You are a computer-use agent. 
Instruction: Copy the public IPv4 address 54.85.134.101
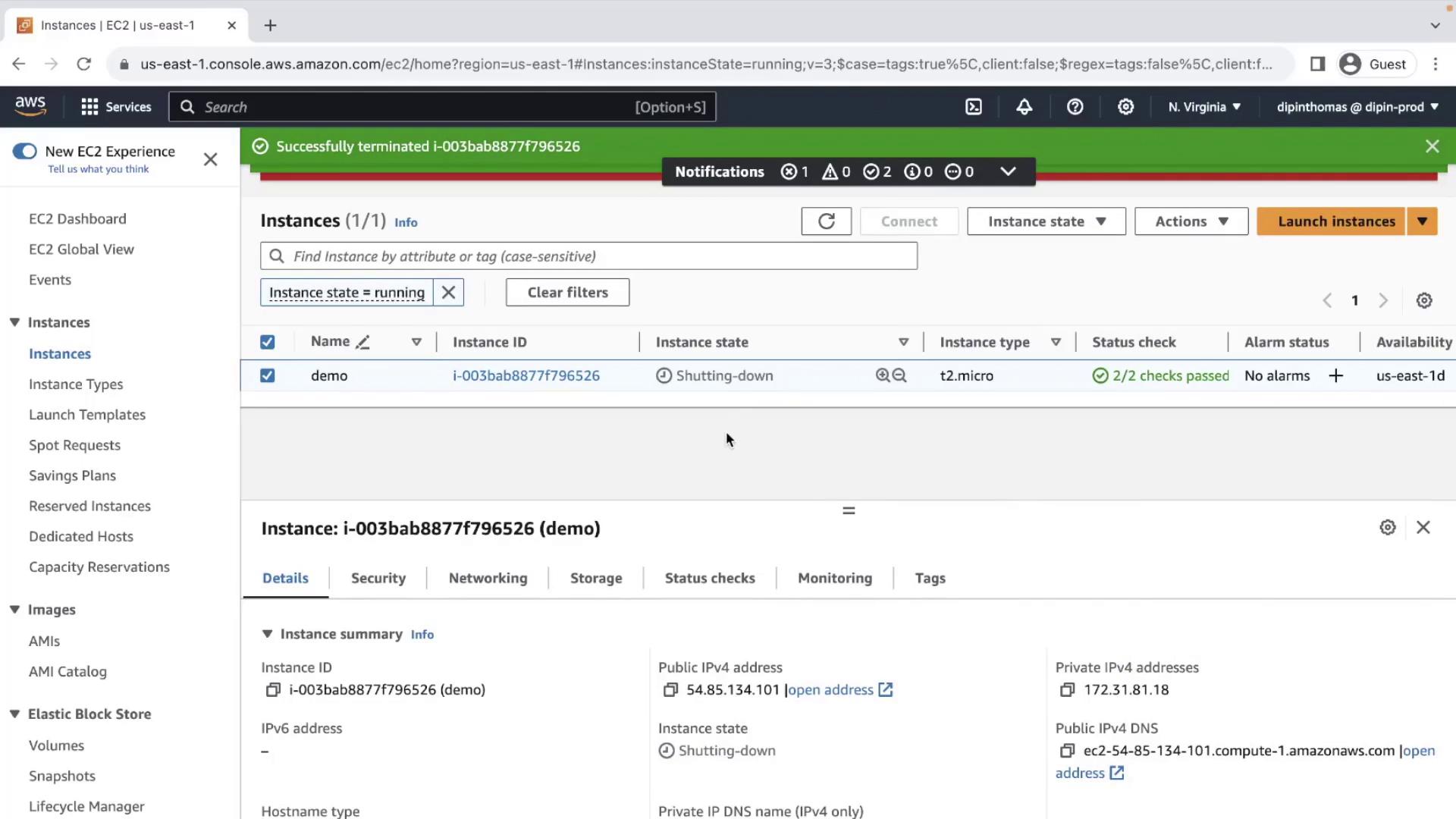tap(670, 690)
